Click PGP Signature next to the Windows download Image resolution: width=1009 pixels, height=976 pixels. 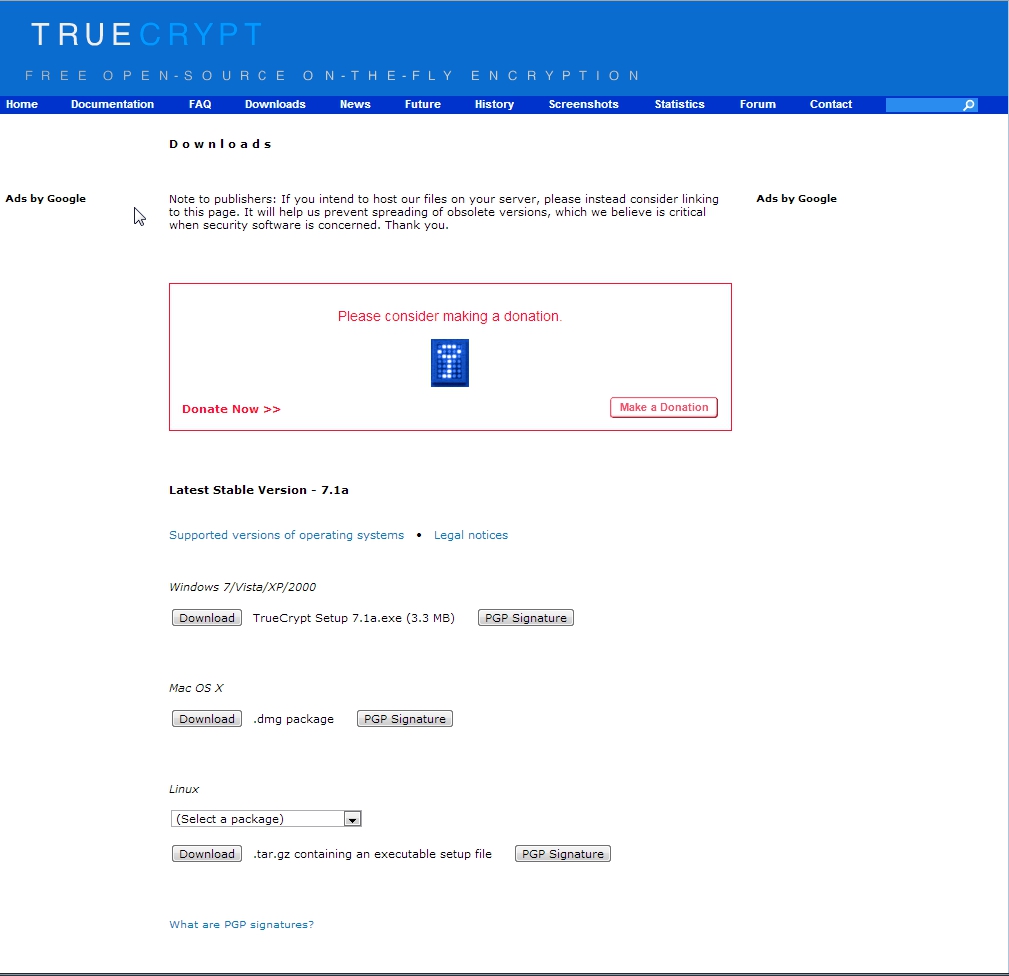[525, 617]
